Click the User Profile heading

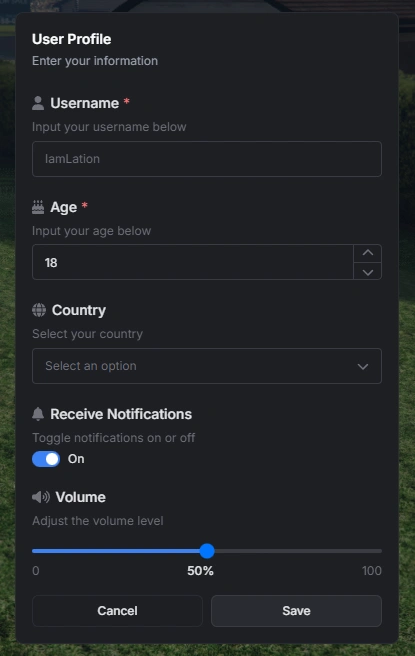tap(72, 39)
